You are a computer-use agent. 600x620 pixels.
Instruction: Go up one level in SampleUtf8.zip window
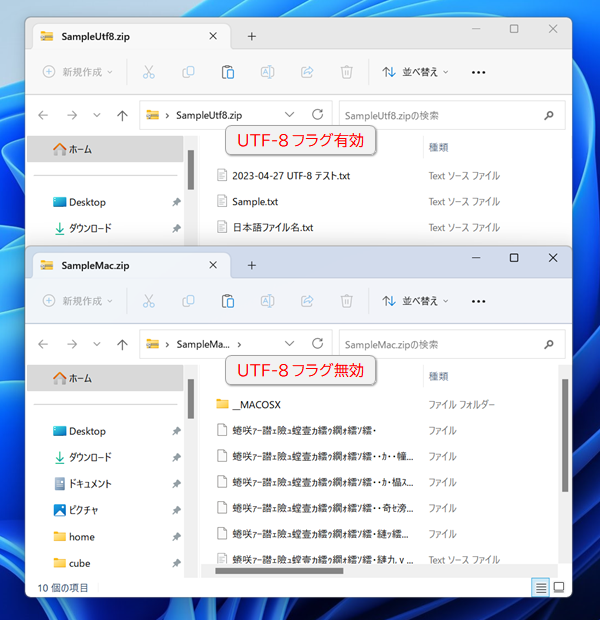click(122, 115)
